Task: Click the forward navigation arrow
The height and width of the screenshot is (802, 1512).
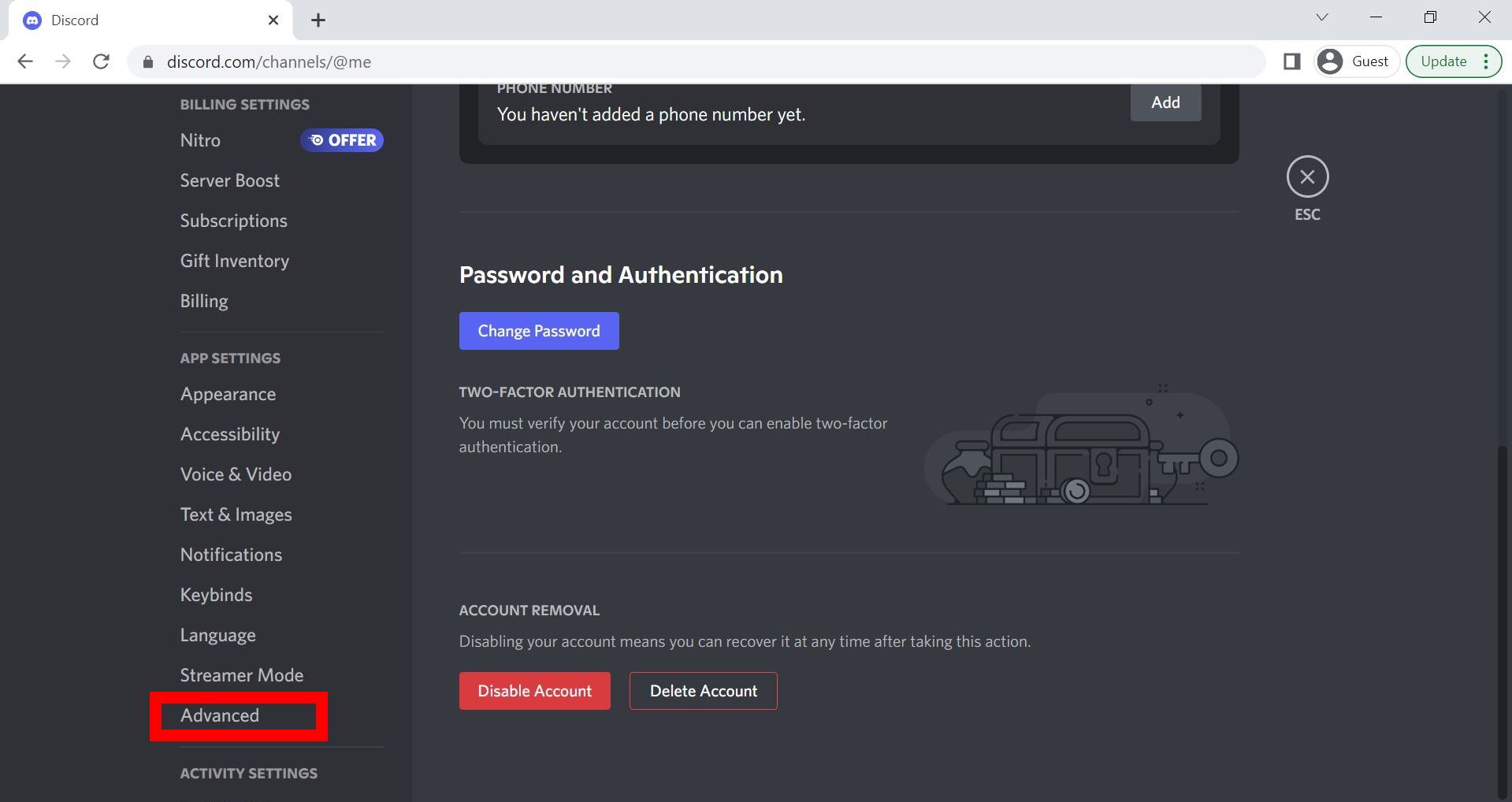Action: 63,61
